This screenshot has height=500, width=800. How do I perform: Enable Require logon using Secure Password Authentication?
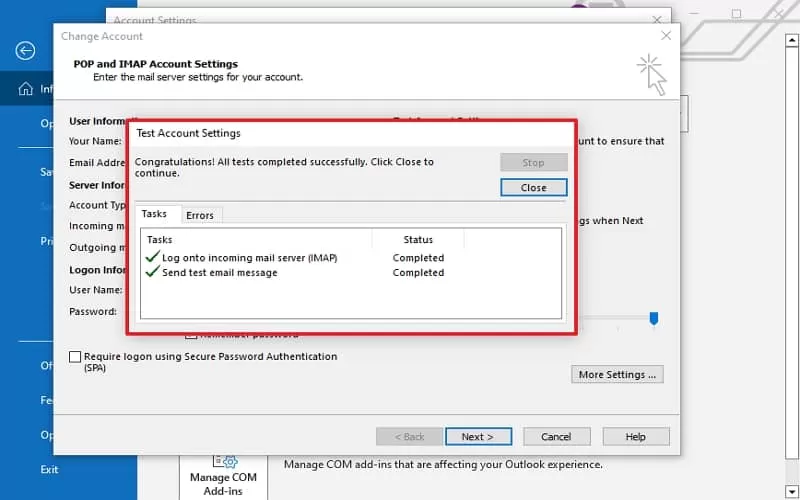tap(75, 357)
